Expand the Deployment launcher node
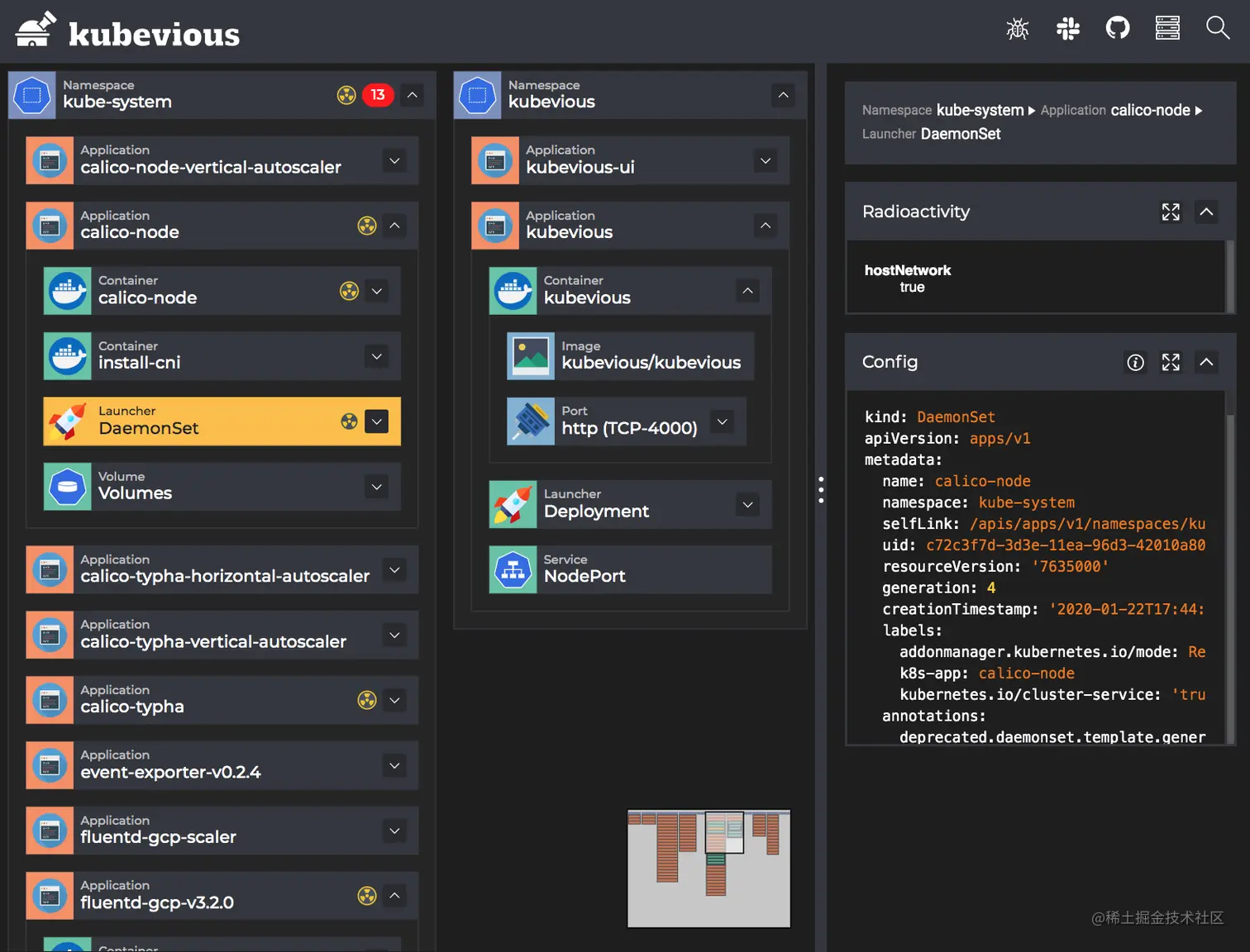This screenshot has height=952, width=1250. tap(747, 504)
